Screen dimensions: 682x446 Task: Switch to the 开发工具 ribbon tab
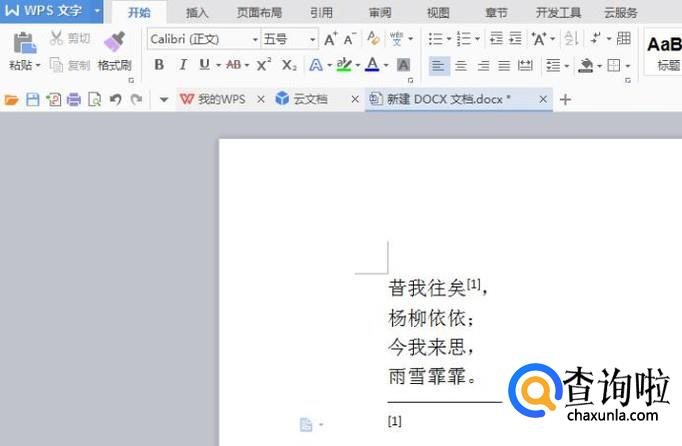click(x=558, y=13)
